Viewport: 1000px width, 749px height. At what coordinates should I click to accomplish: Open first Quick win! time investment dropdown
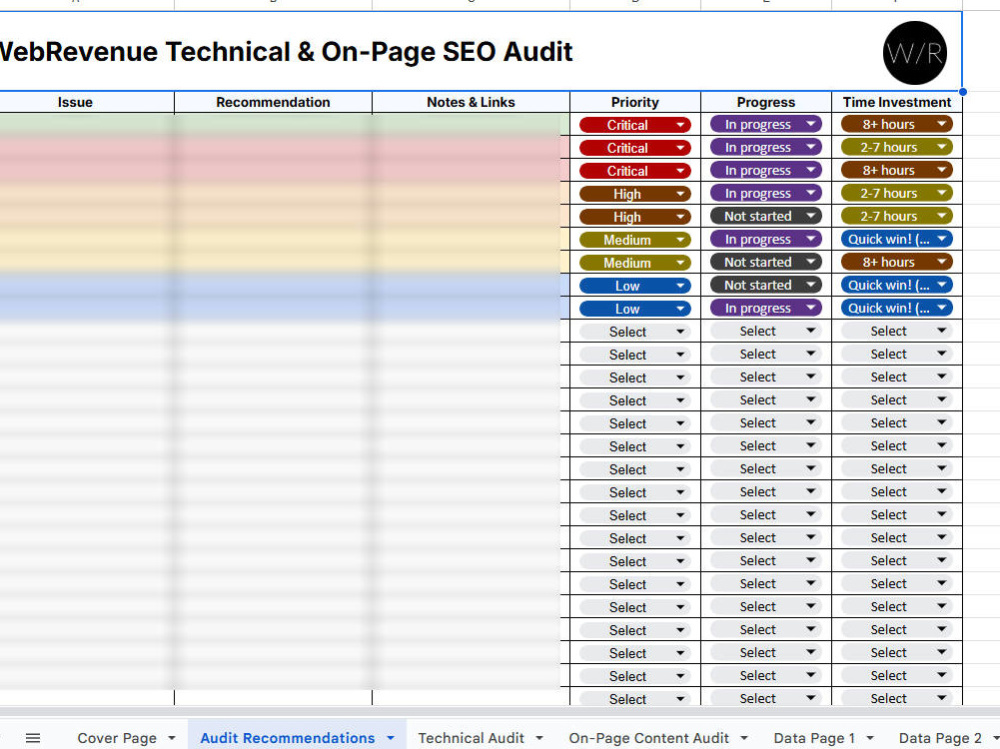(897, 239)
